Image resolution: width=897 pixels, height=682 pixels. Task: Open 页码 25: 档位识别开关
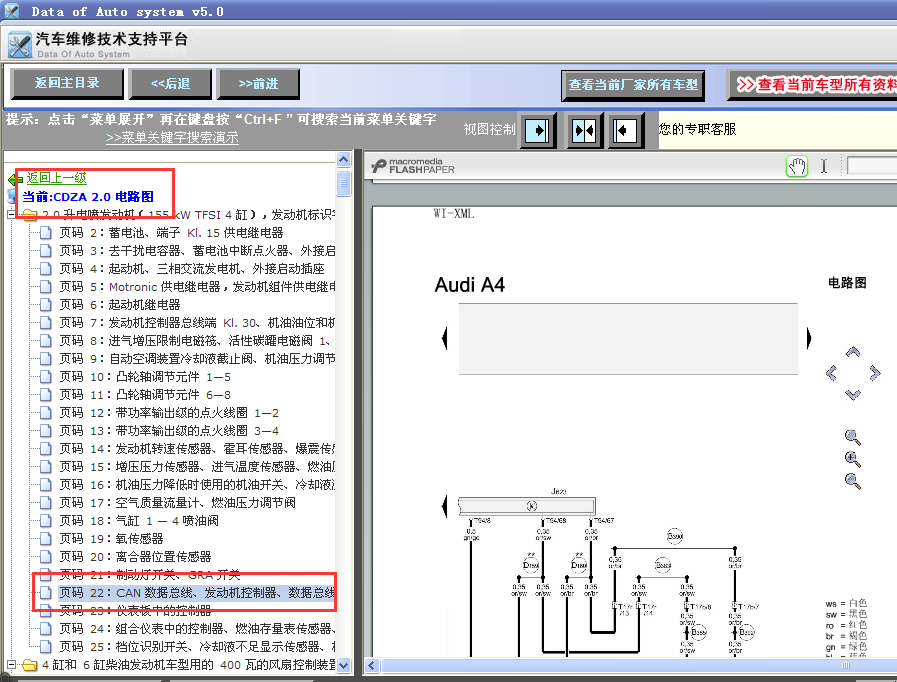197,647
